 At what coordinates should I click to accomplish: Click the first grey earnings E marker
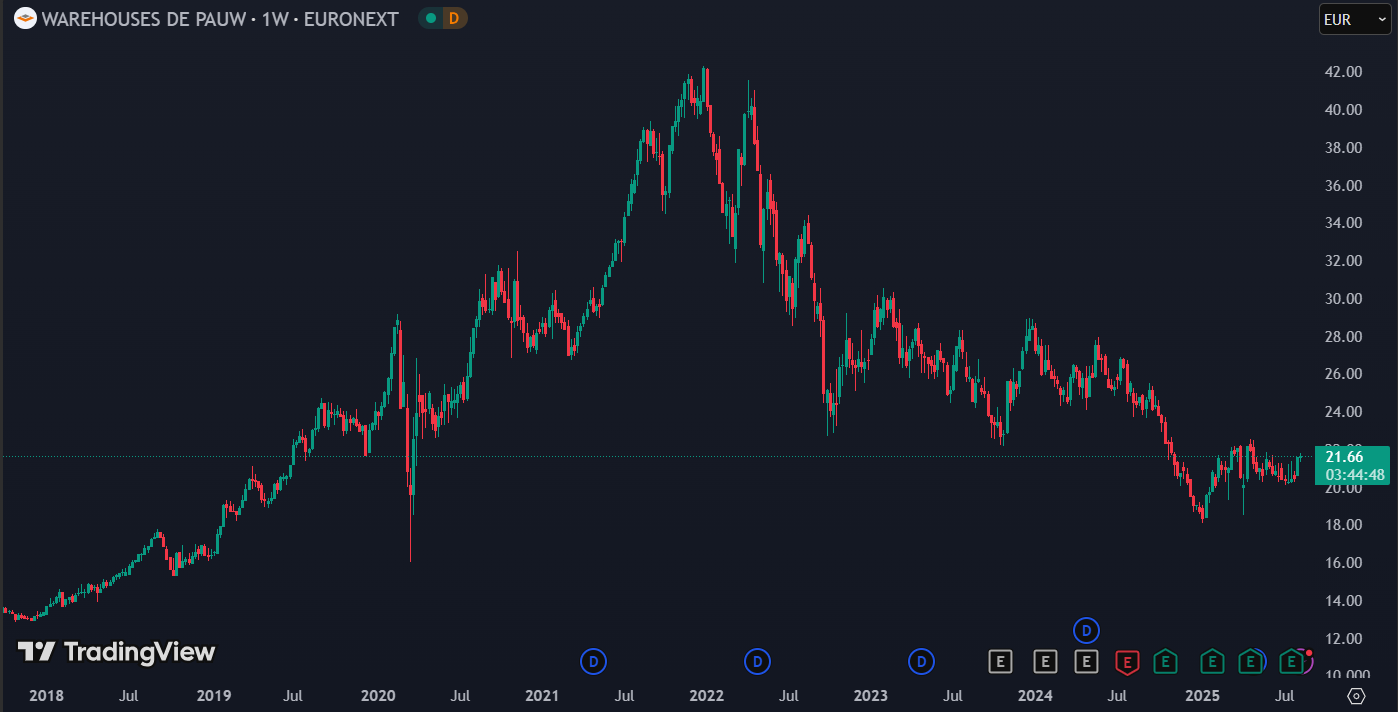point(1000,661)
